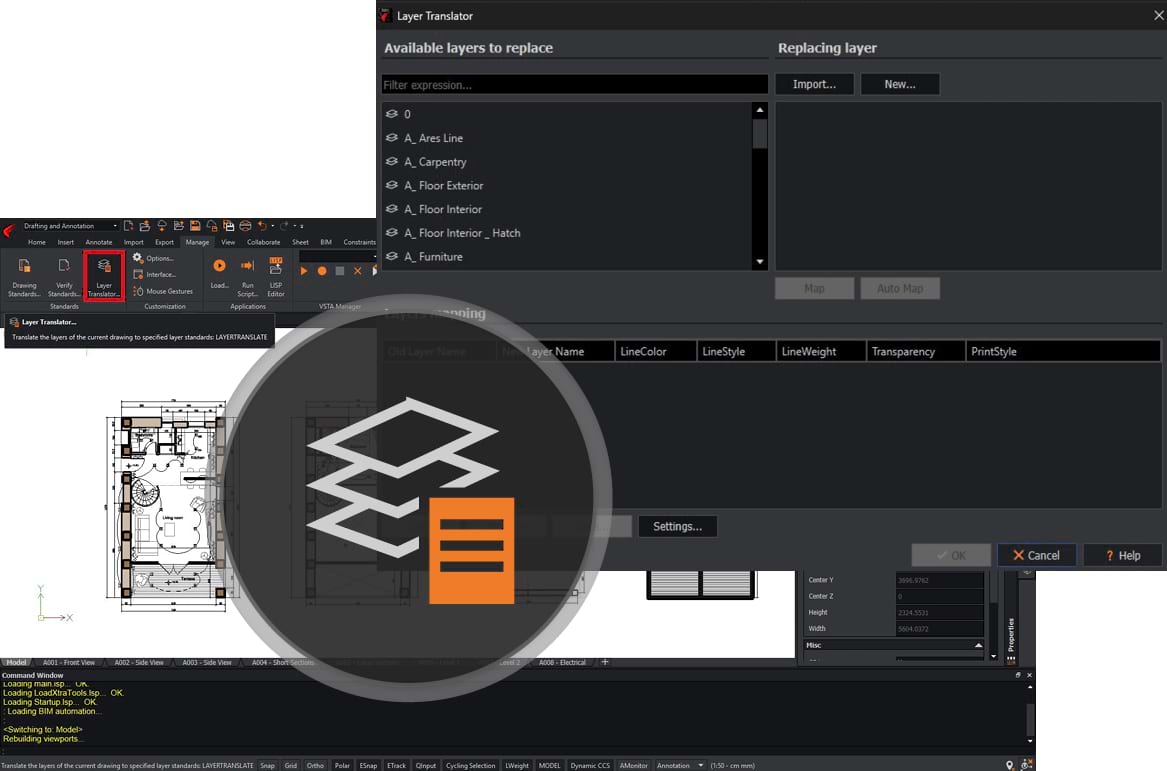The image size is (1167, 771).
Task: Open the Layer Translator tool in ribbon
Action: (104, 275)
